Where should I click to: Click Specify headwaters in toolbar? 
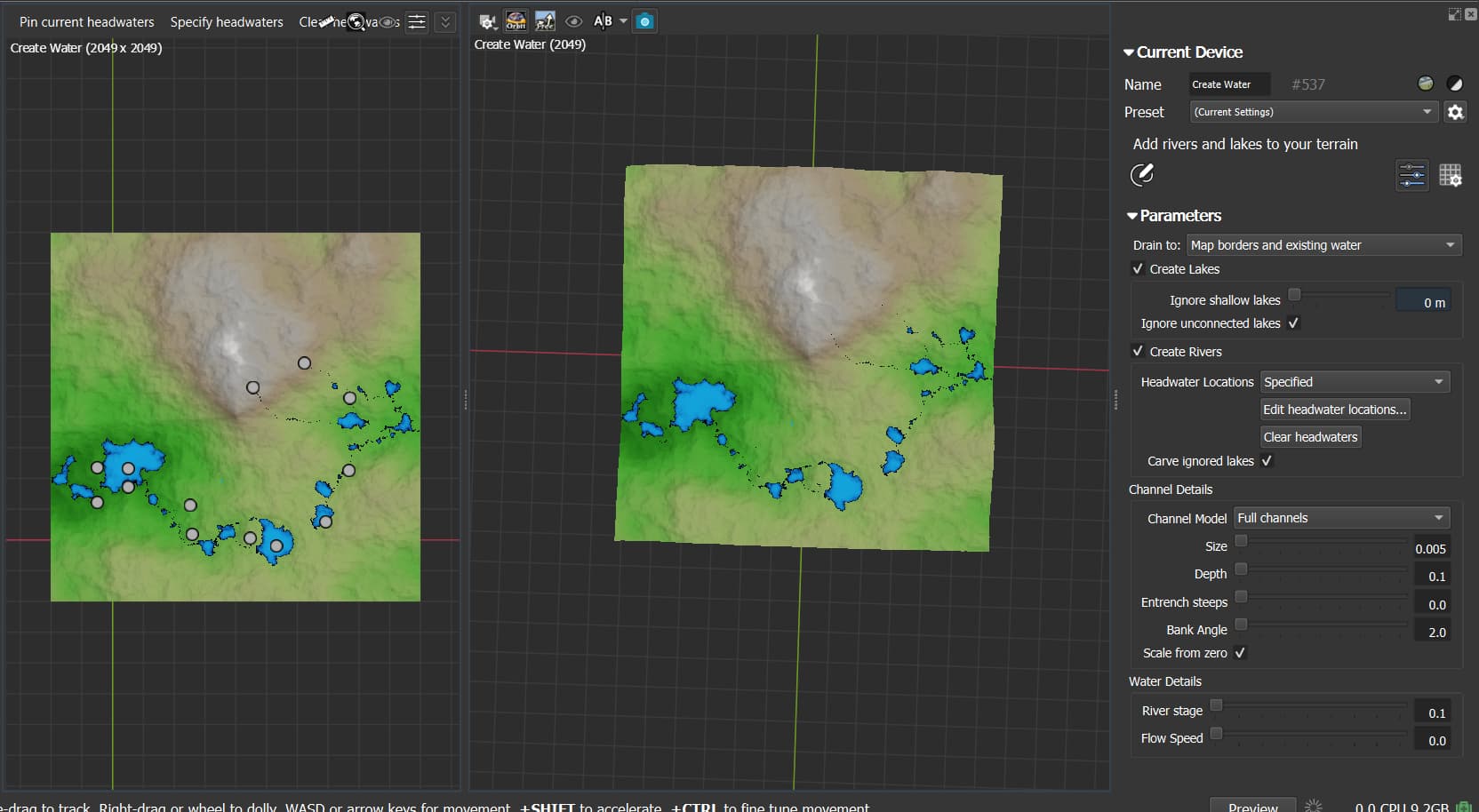coord(227,22)
